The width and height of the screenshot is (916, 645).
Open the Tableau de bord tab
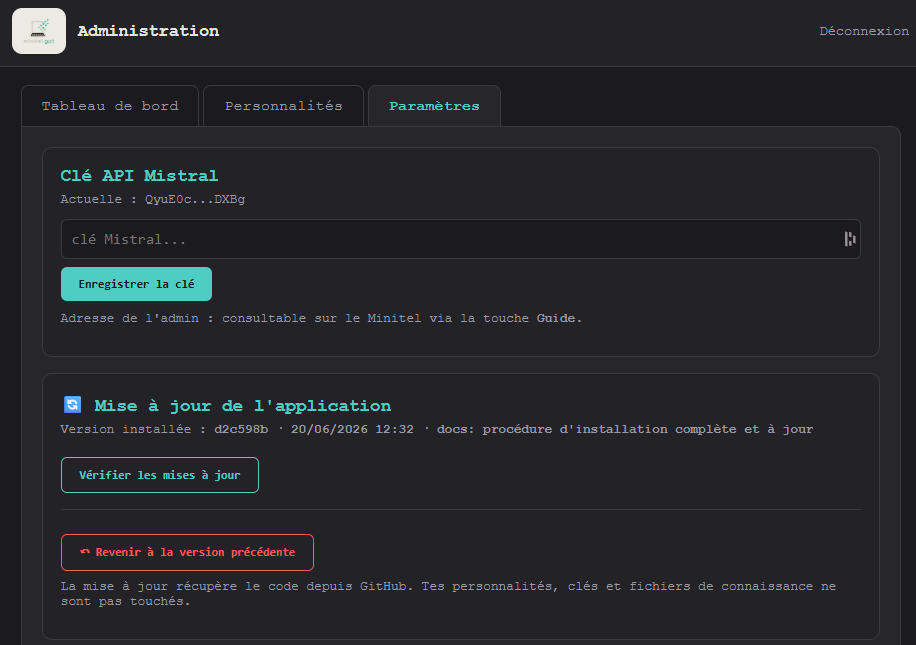point(110,106)
